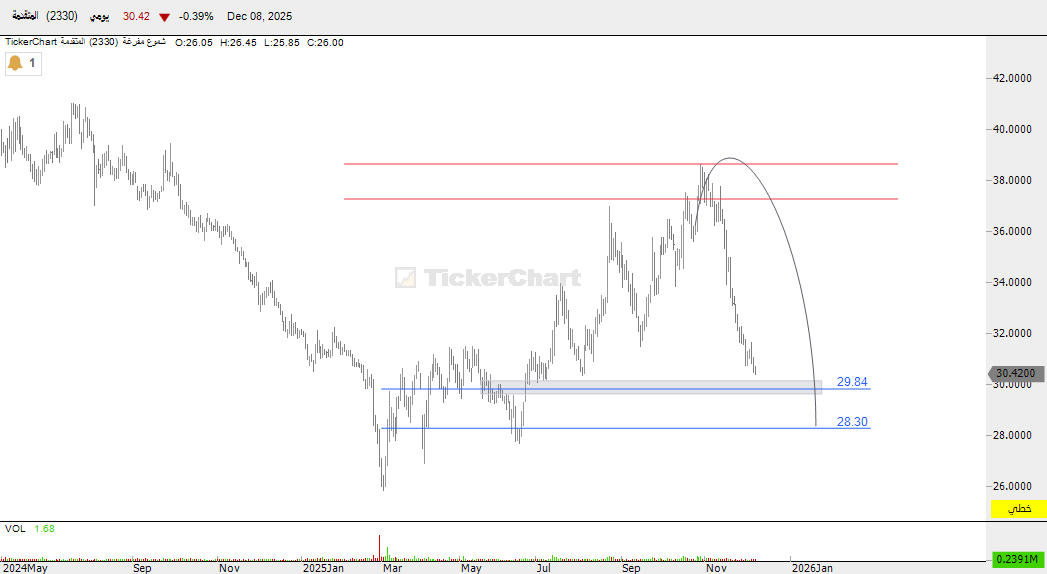1047x574 pixels.
Task: Click the 28.30 blue level label
Action: (851, 422)
